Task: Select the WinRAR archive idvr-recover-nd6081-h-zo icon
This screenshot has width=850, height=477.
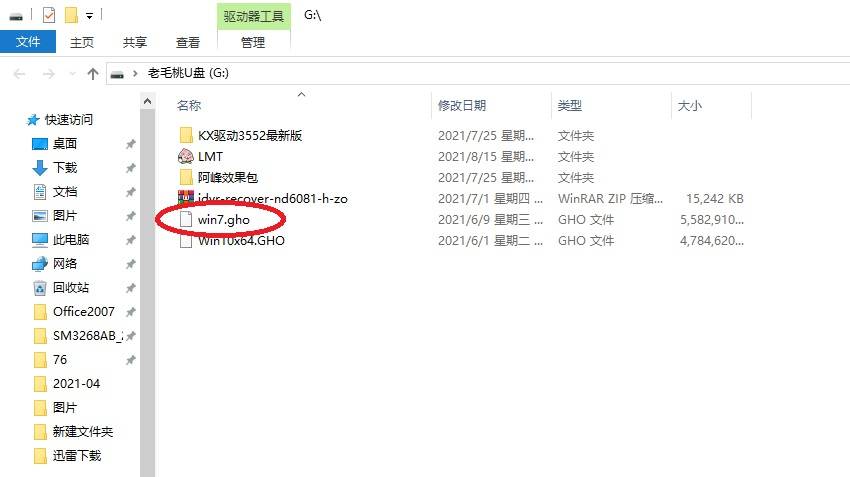Action: click(x=186, y=198)
